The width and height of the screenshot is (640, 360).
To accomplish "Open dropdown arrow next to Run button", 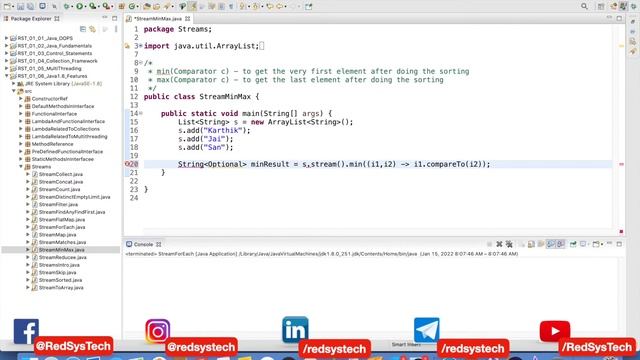I will (x=86, y=7).
